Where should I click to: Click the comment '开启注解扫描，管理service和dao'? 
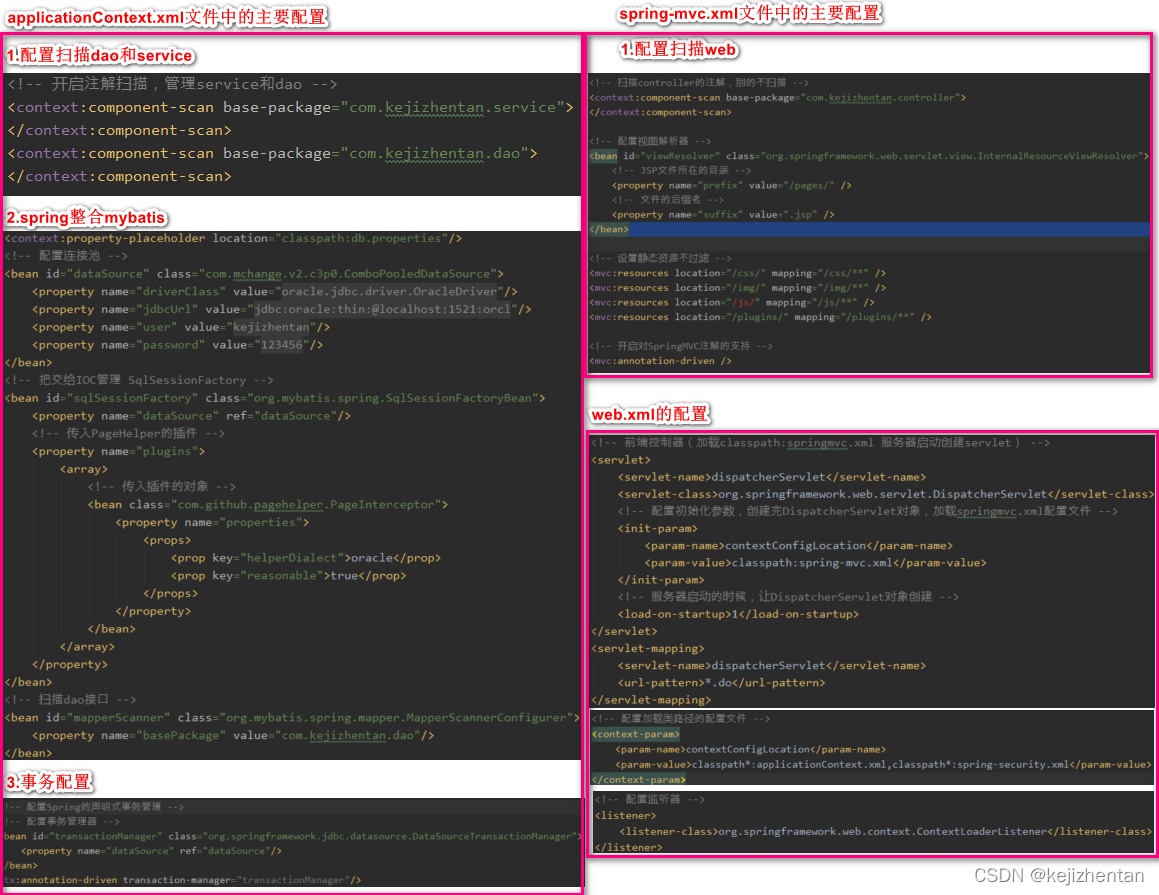tap(172, 84)
